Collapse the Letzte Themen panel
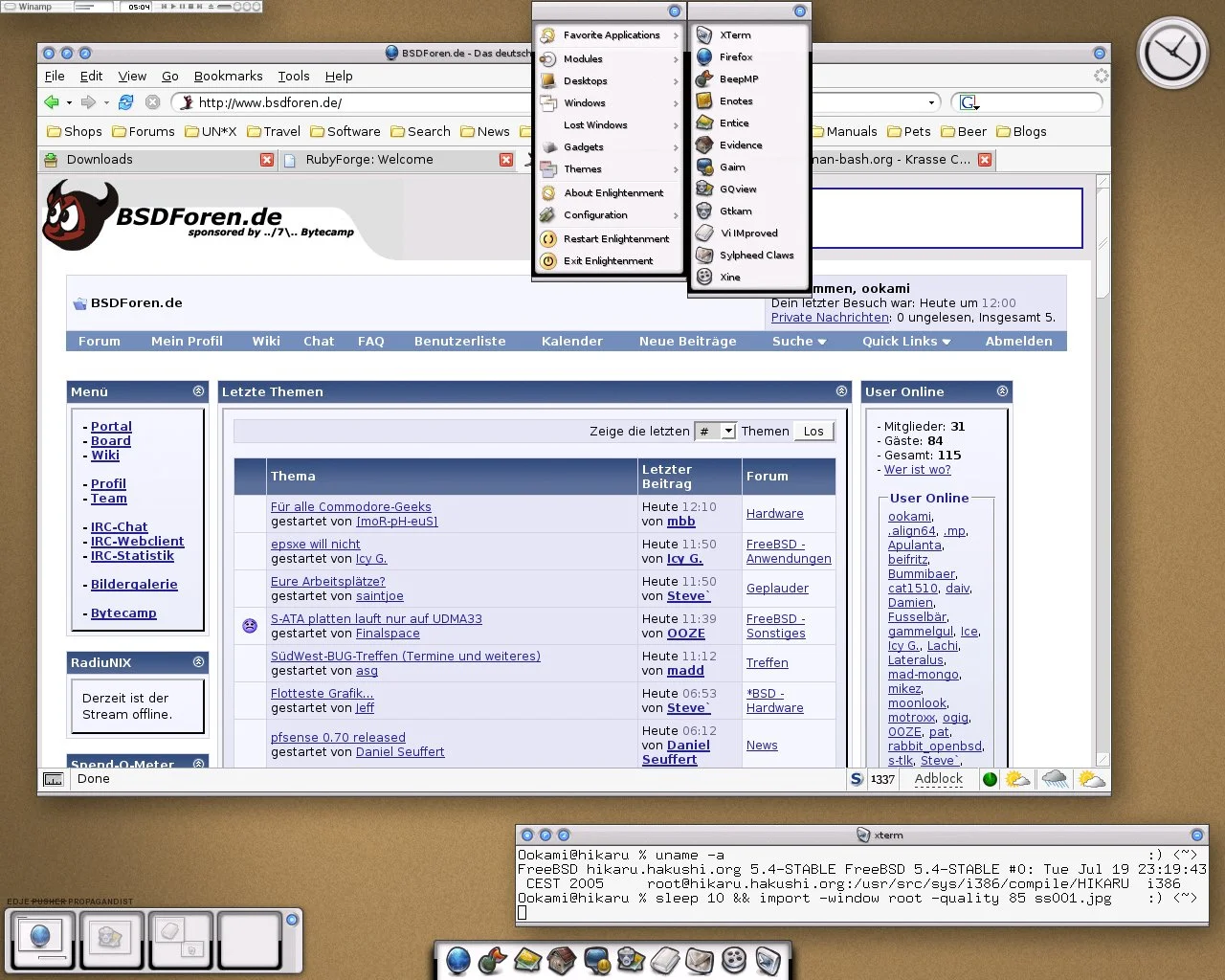The height and width of the screenshot is (980, 1225). point(841,391)
